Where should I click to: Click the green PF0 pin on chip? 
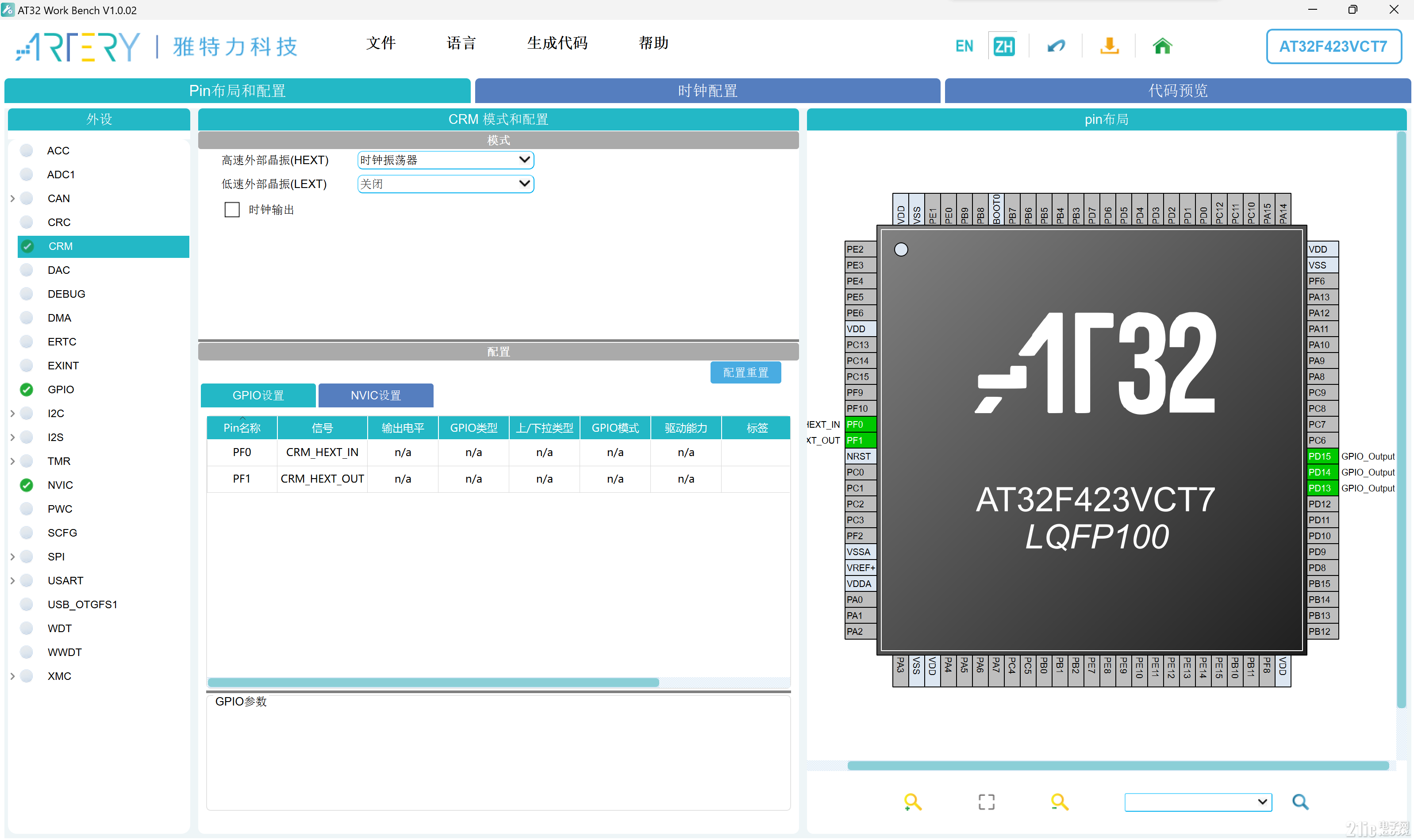(x=860, y=425)
